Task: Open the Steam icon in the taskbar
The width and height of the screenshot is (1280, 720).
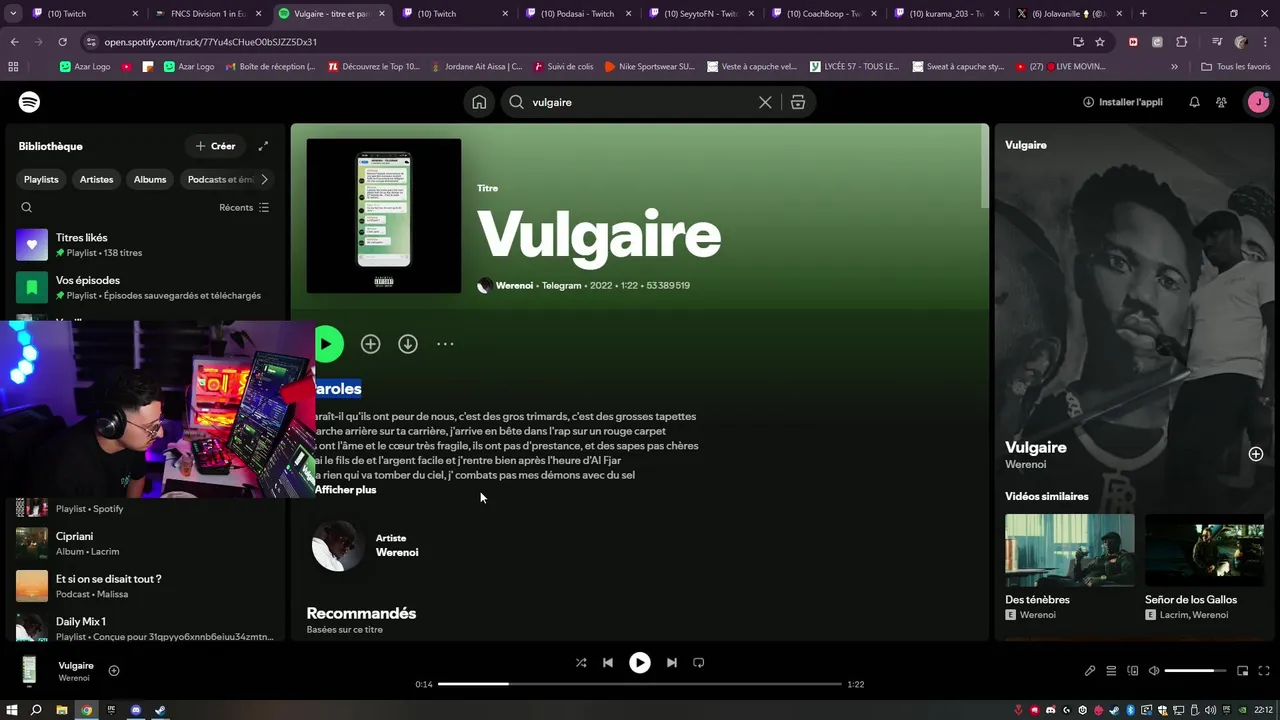Action: (160, 710)
